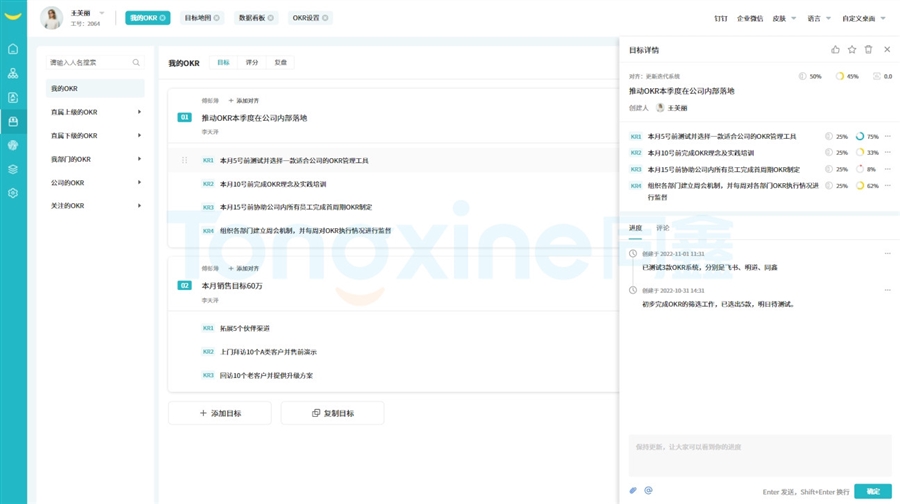Open the settings gear in sidebar
Screen dimensions: 900x504
pyautogui.click(x=13, y=193)
